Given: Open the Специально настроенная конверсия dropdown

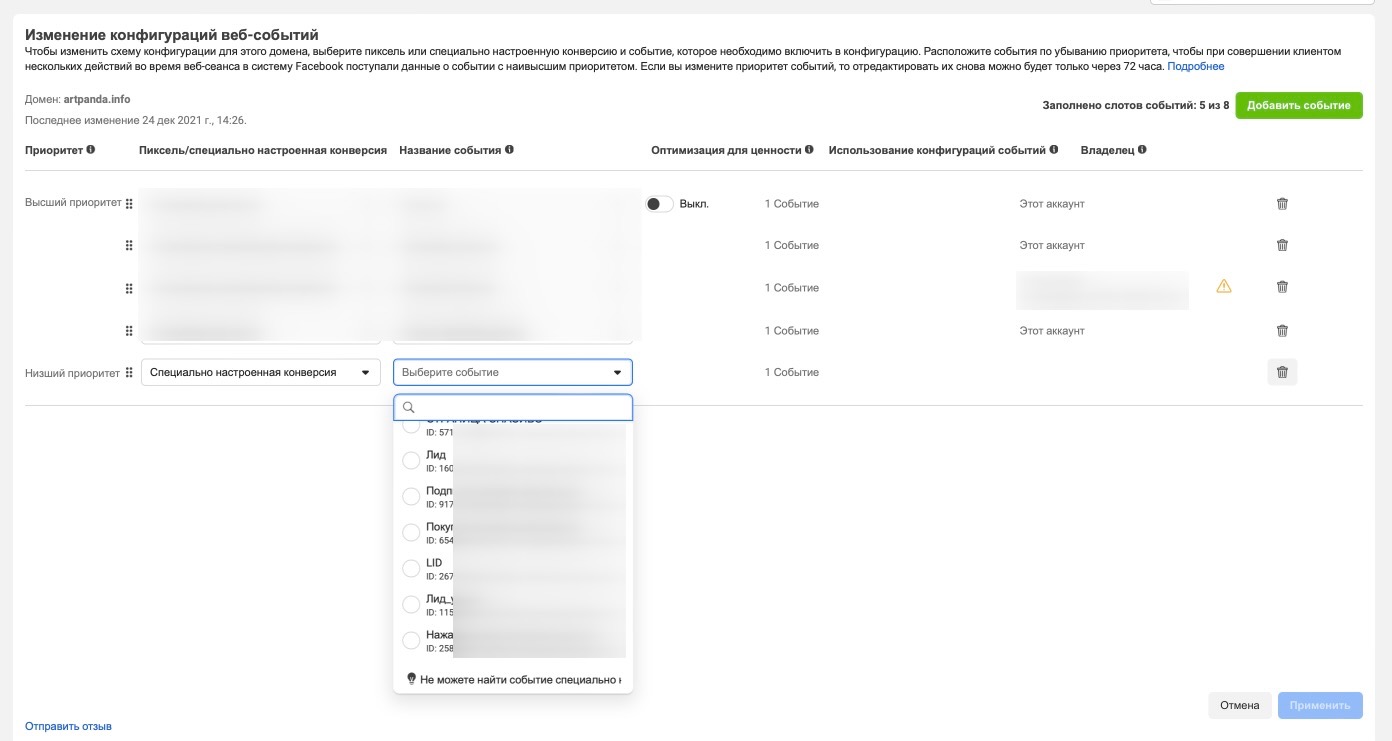Looking at the screenshot, I should tap(261, 372).
